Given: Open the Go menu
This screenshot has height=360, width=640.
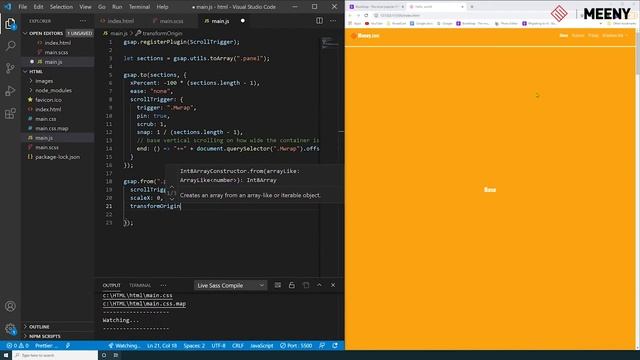Looking at the screenshot, I should 102,7.
